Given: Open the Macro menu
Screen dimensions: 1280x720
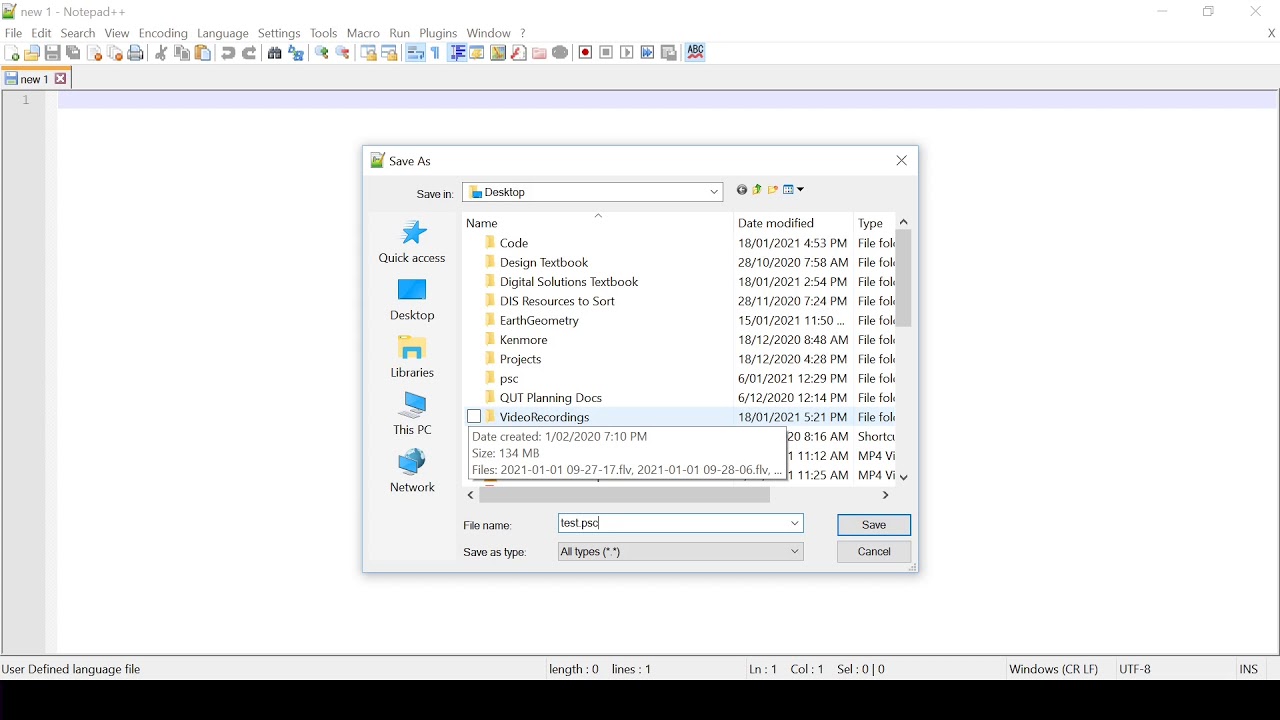Looking at the screenshot, I should pyautogui.click(x=363, y=33).
